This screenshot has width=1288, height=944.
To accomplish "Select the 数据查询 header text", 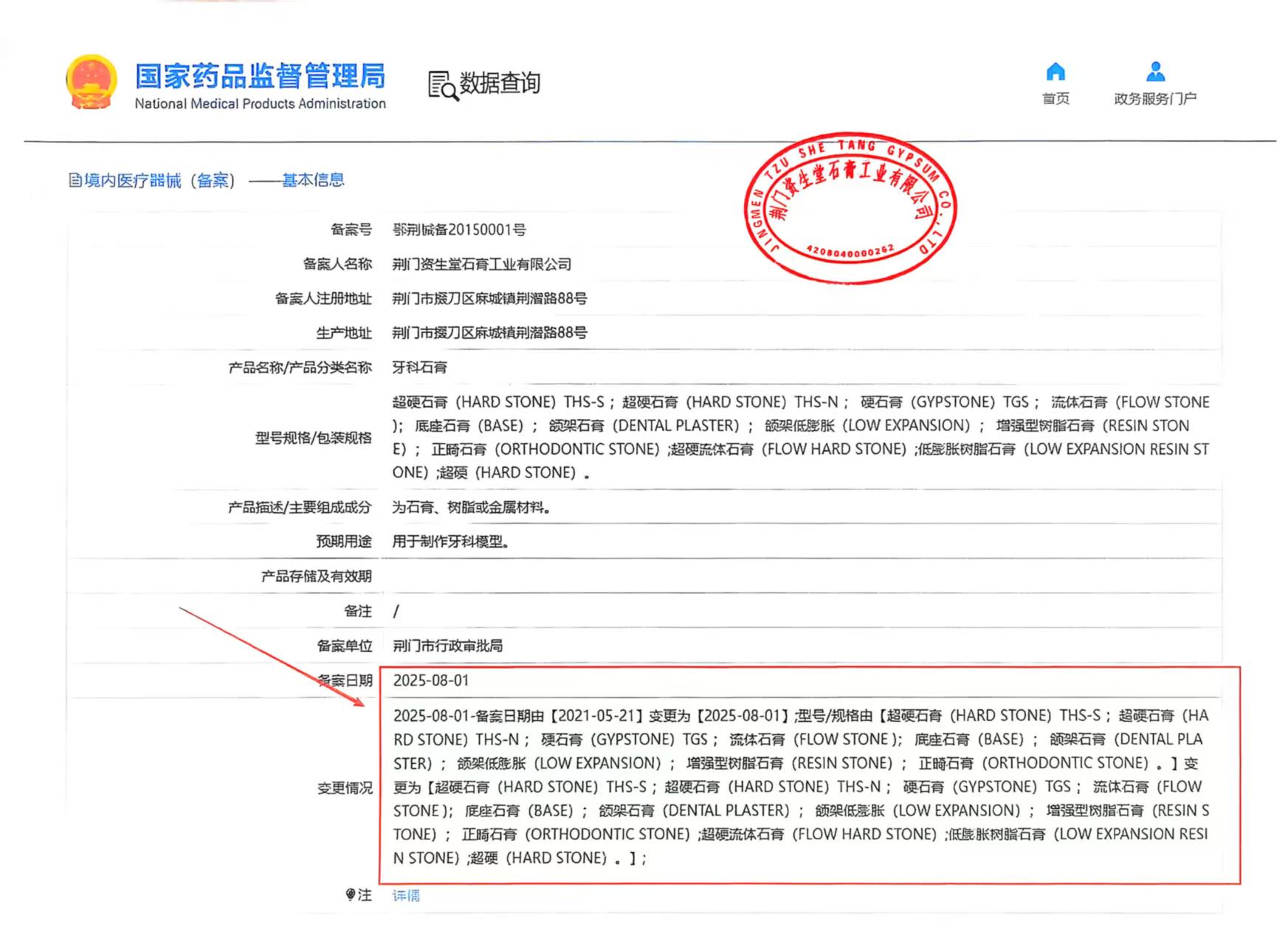I will coord(500,83).
